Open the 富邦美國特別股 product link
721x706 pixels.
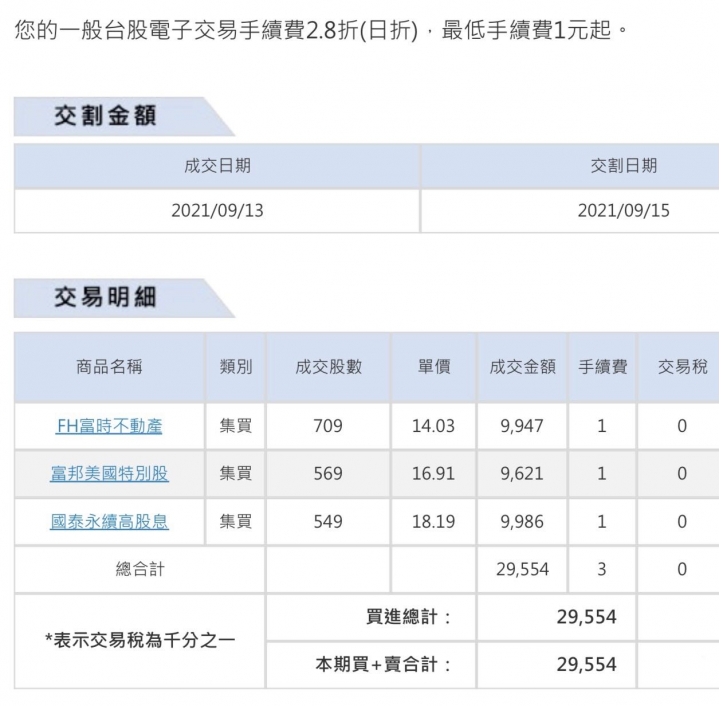tap(109, 474)
